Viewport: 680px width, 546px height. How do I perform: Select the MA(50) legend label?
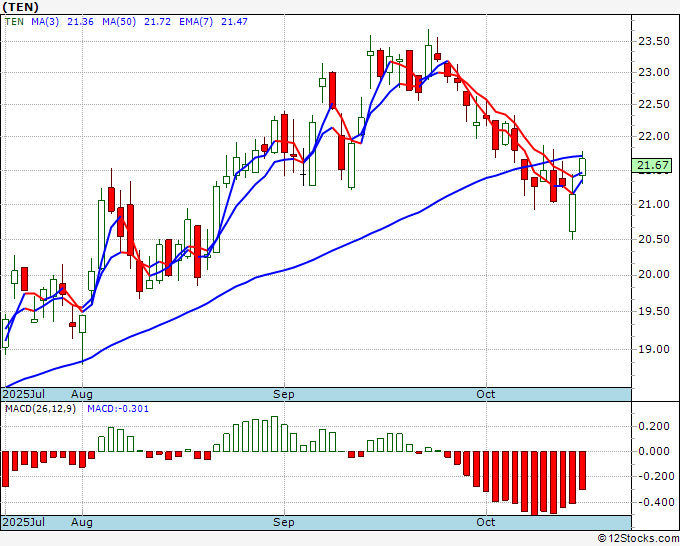(119, 22)
